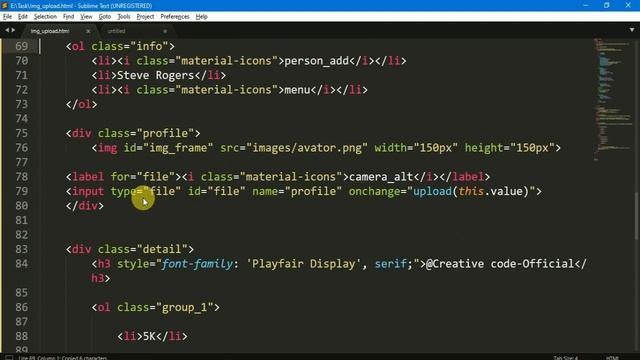
Task: Place cursor on 'Steve Rogers' text
Action: click(156, 75)
